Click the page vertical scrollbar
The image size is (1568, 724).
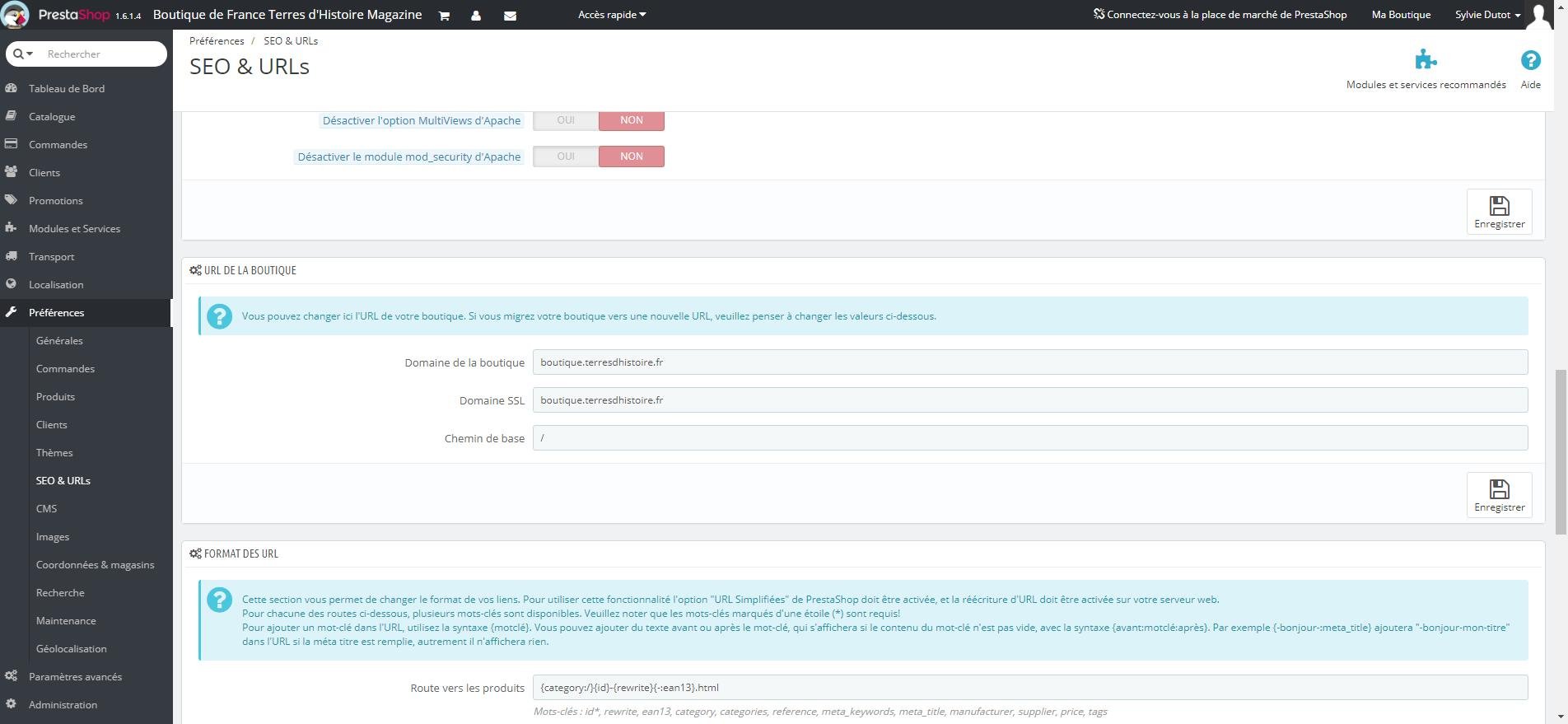1560,452
